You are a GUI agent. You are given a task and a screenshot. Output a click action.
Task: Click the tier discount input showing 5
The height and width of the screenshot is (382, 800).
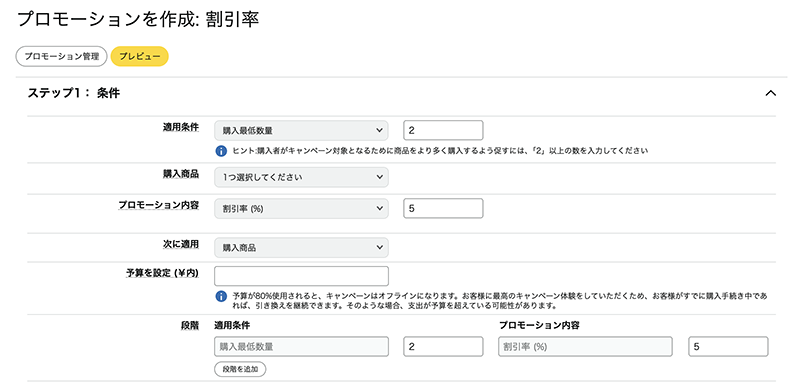[x=728, y=346]
